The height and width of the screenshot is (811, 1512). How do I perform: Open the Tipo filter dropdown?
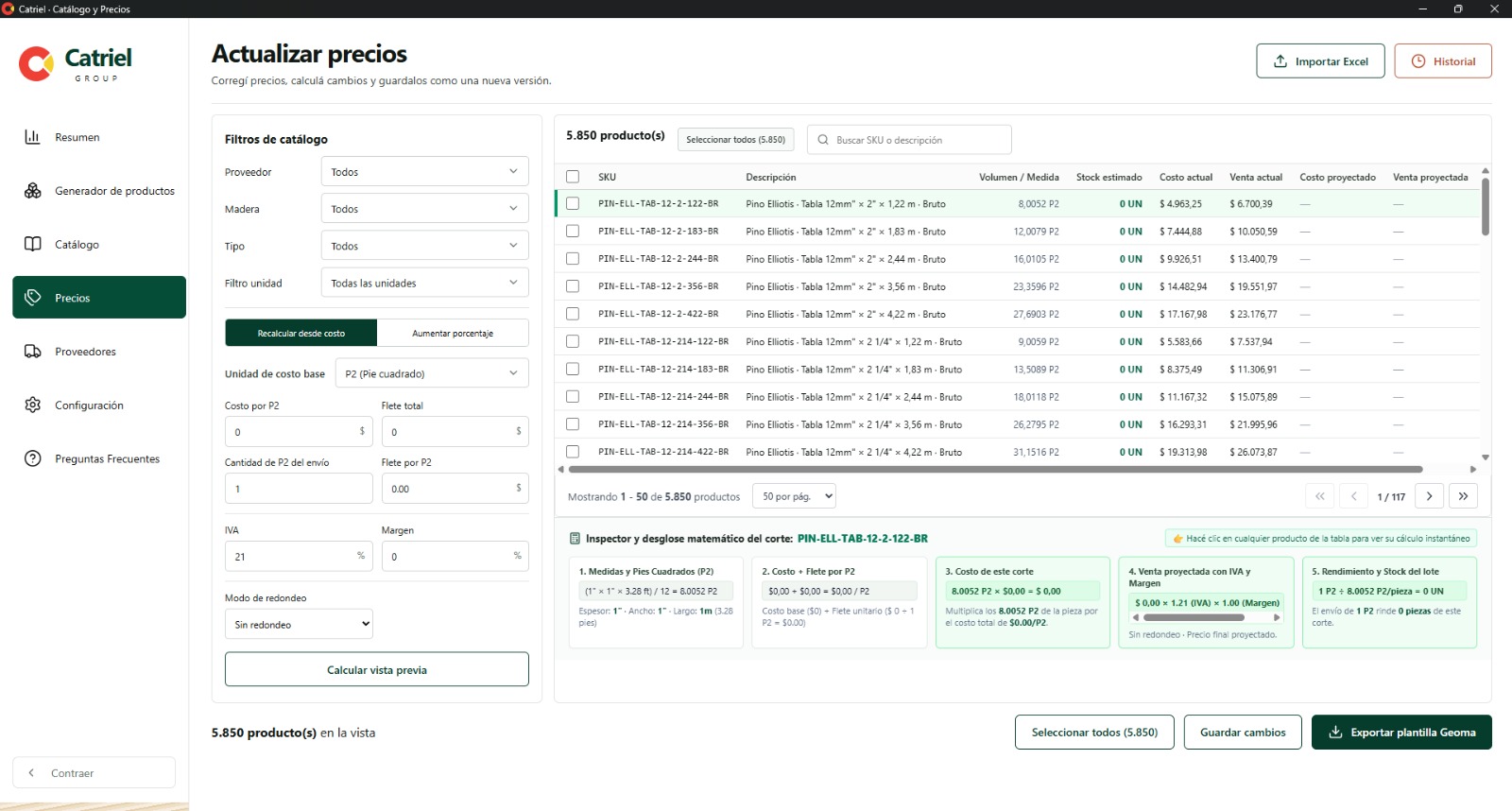pyautogui.click(x=424, y=246)
